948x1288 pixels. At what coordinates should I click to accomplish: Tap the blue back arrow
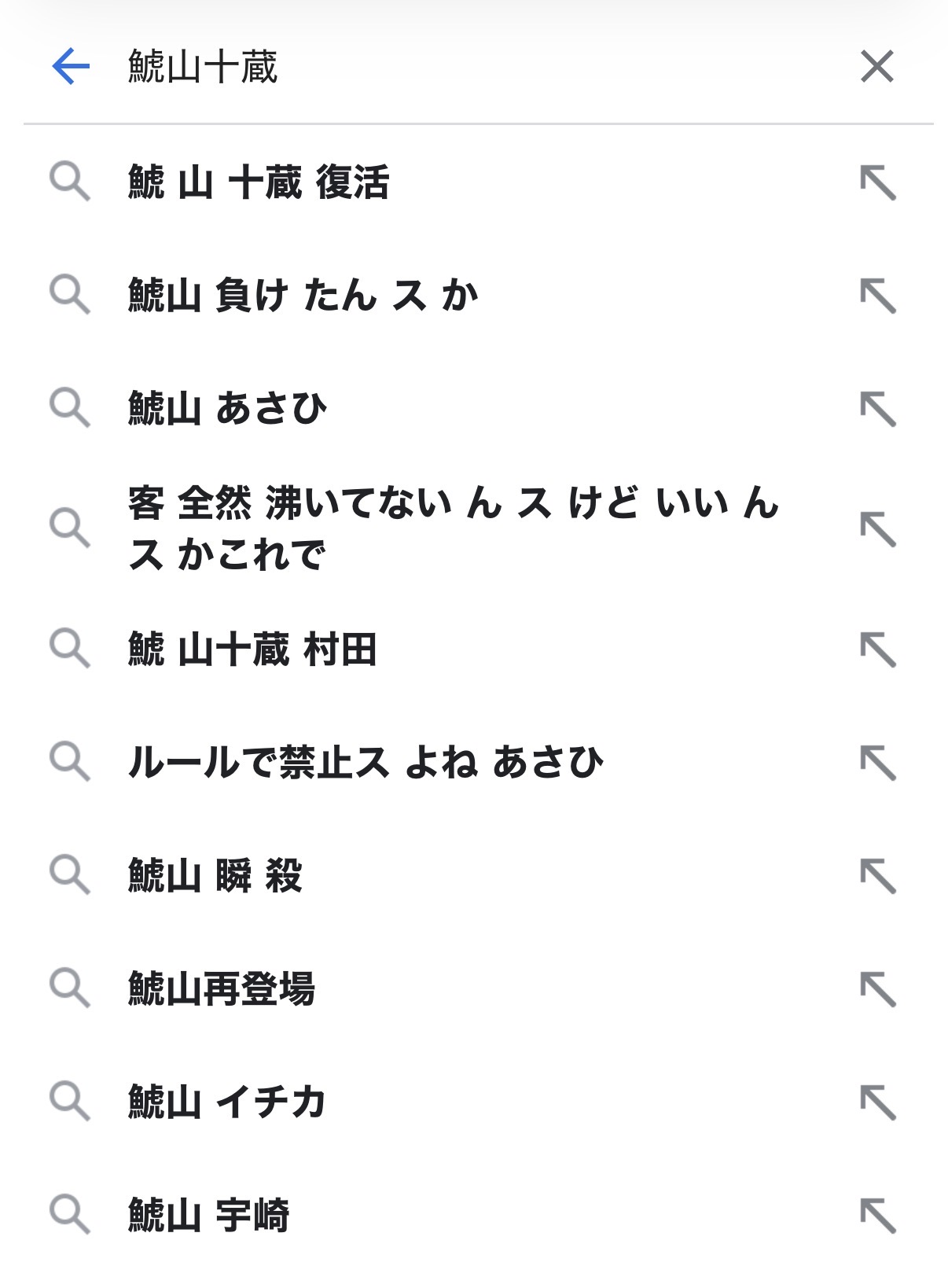coord(71,66)
